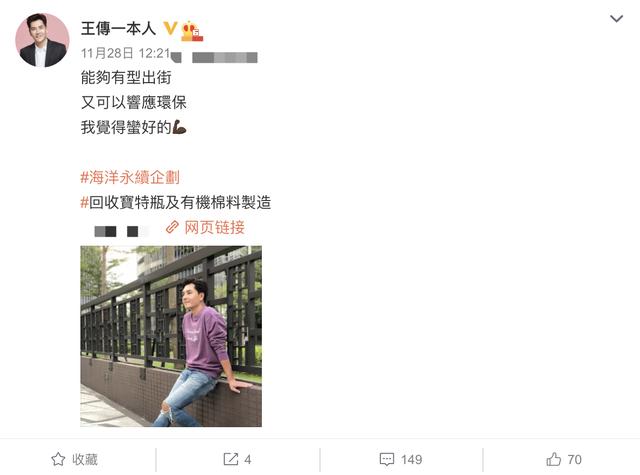The height and width of the screenshot is (475, 640).
Task: Click the like count 70
Action: 574,459
